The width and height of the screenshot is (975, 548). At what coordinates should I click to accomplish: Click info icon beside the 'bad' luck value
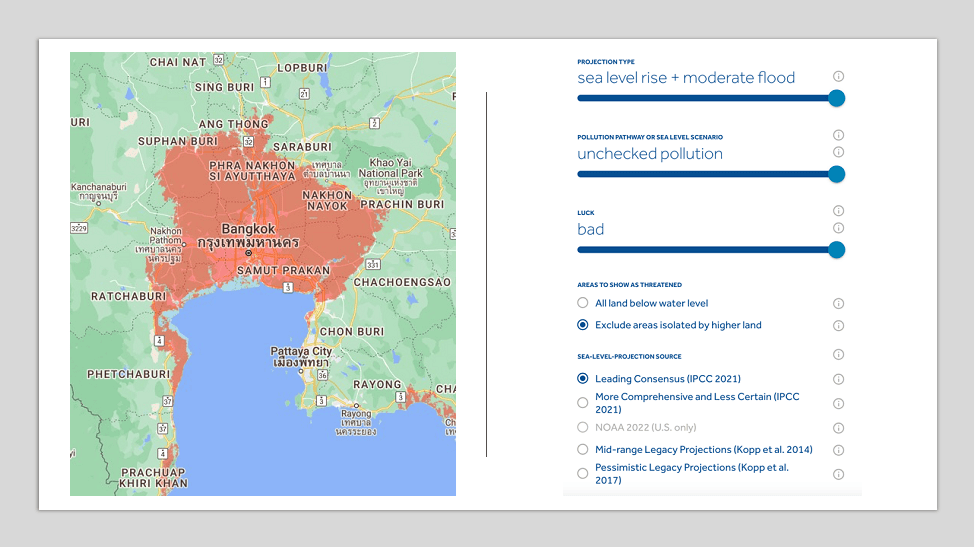click(x=838, y=228)
